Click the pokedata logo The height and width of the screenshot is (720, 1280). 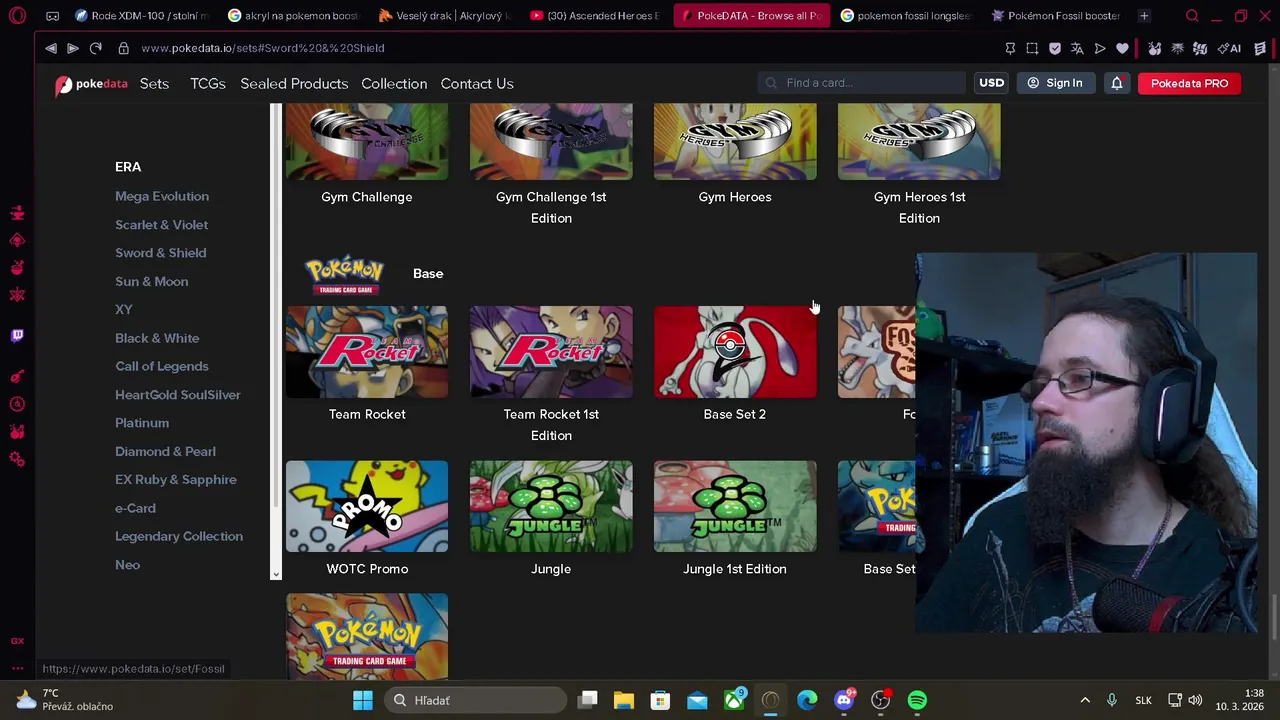pos(92,84)
